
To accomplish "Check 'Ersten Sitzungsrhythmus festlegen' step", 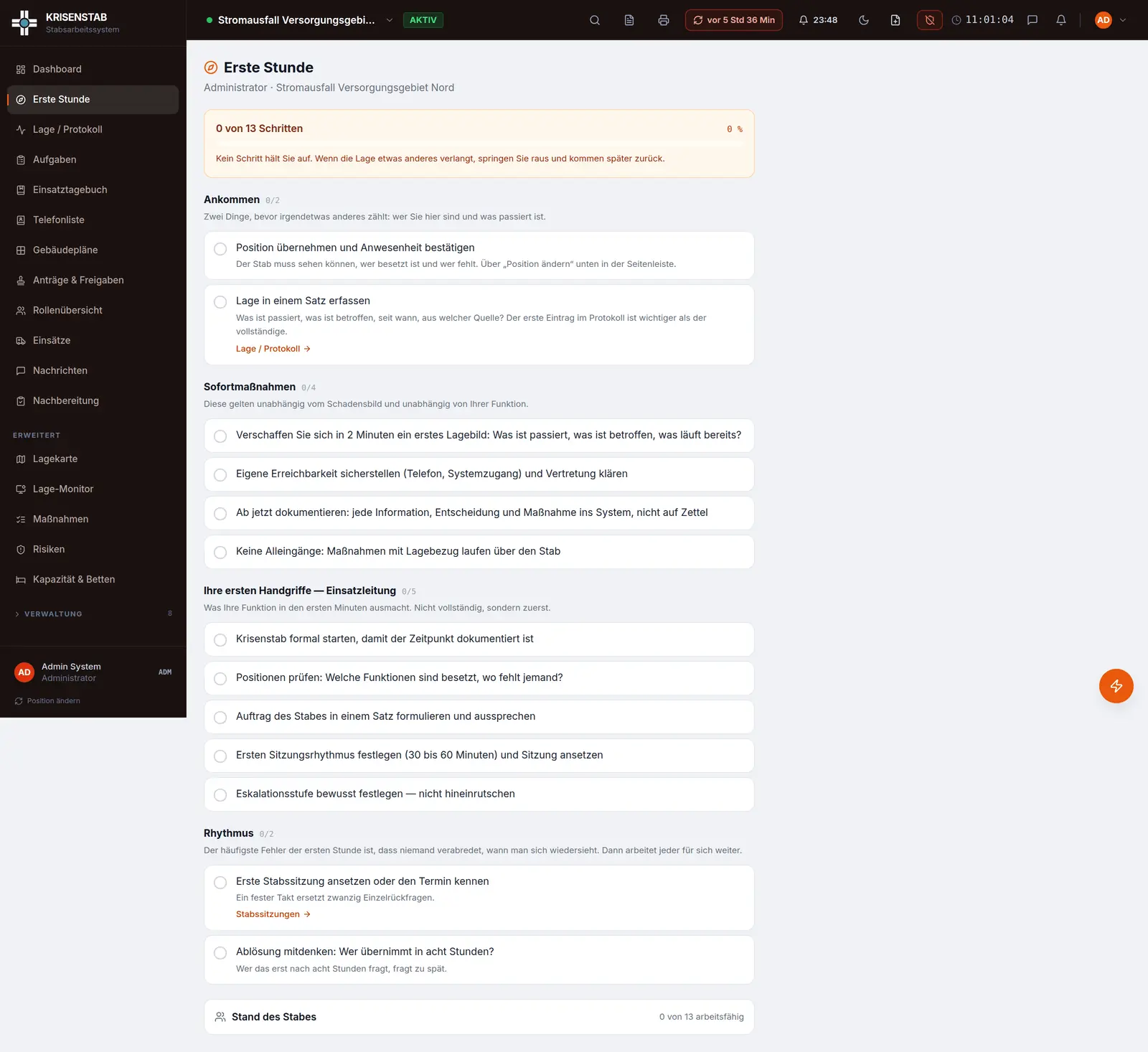I will pos(220,756).
